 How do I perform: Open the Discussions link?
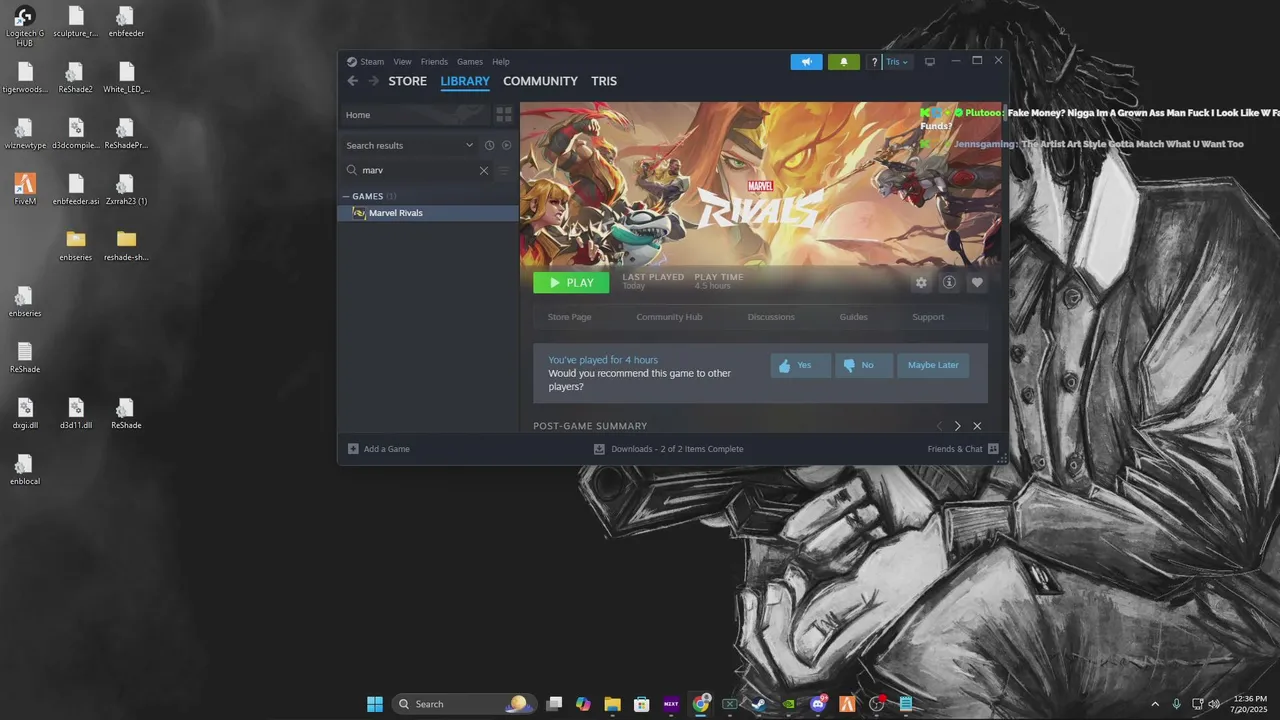771,317
